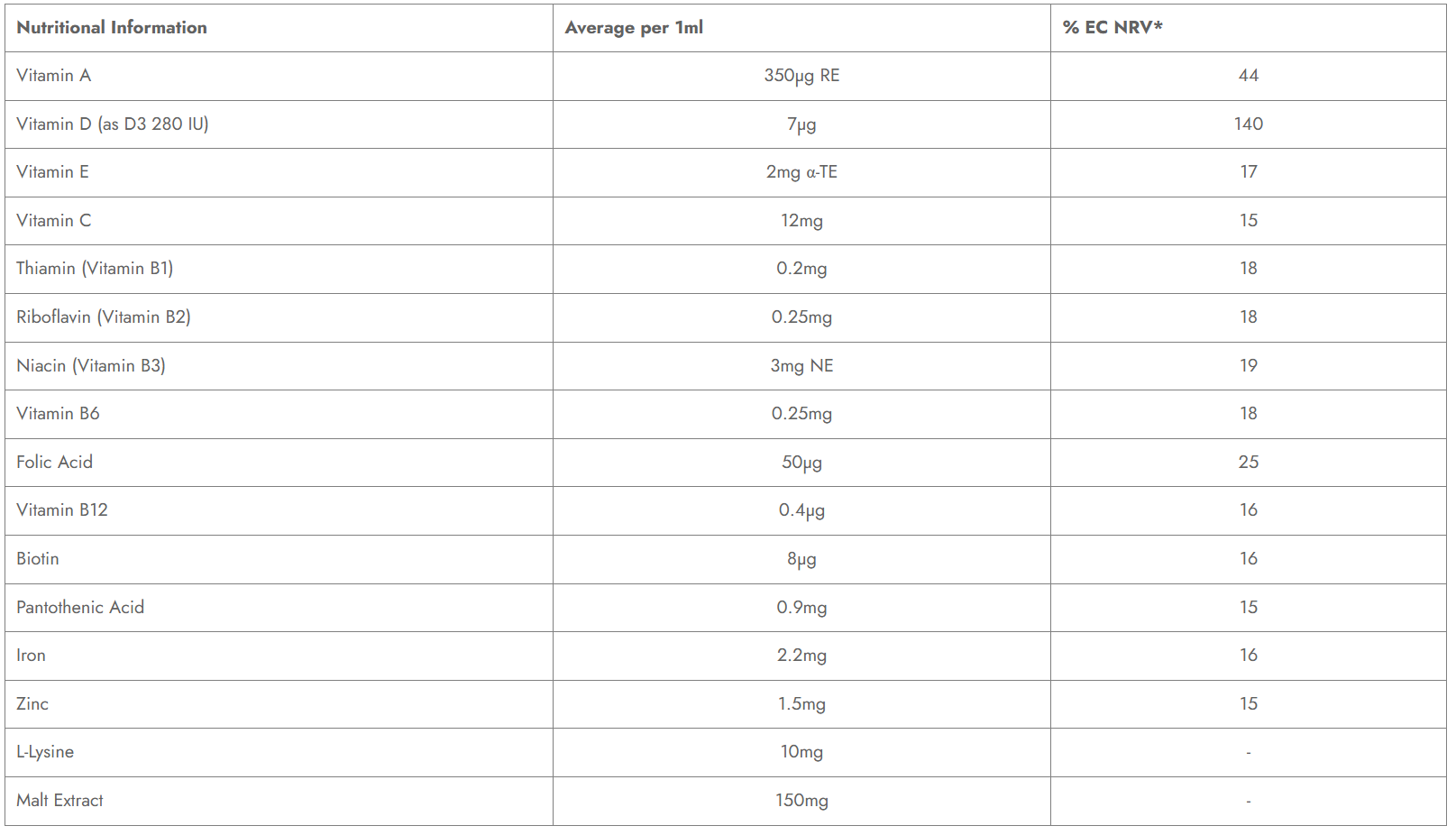The width and height of the screenshot is (1456, 835).
Task: Select the Vitamin E row label
Action: tap(52, 172)
